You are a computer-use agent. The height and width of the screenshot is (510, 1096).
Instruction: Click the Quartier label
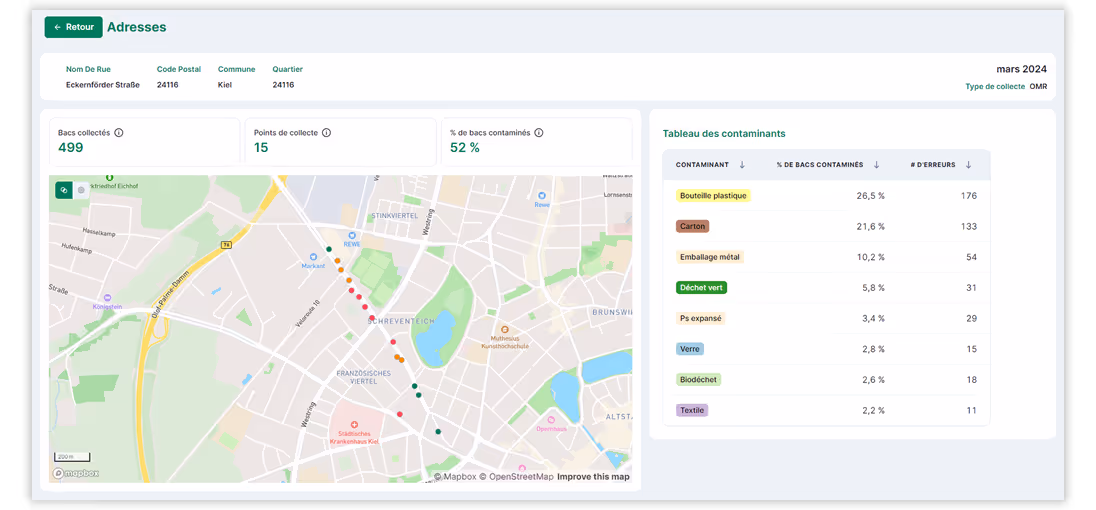[x=287, y=69]
